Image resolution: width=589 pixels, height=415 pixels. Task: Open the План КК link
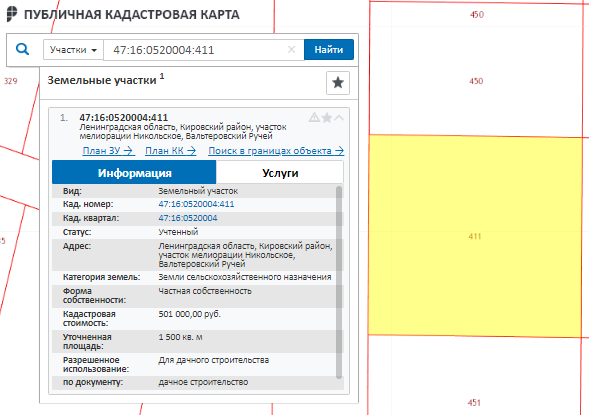[171, 151]
